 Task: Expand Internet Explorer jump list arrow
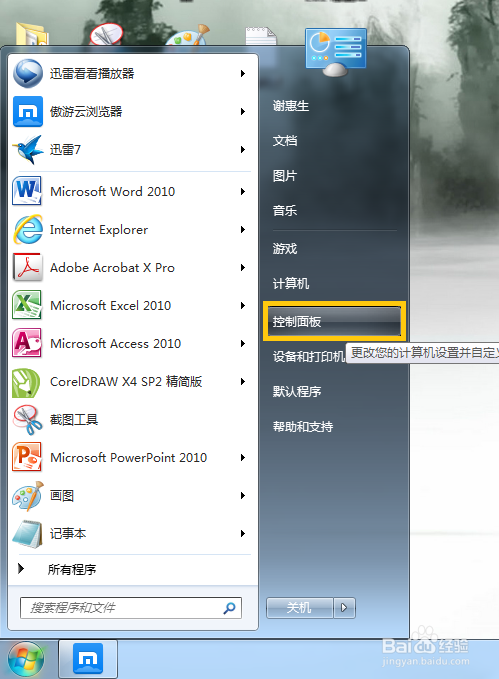(x=243, y=230)
